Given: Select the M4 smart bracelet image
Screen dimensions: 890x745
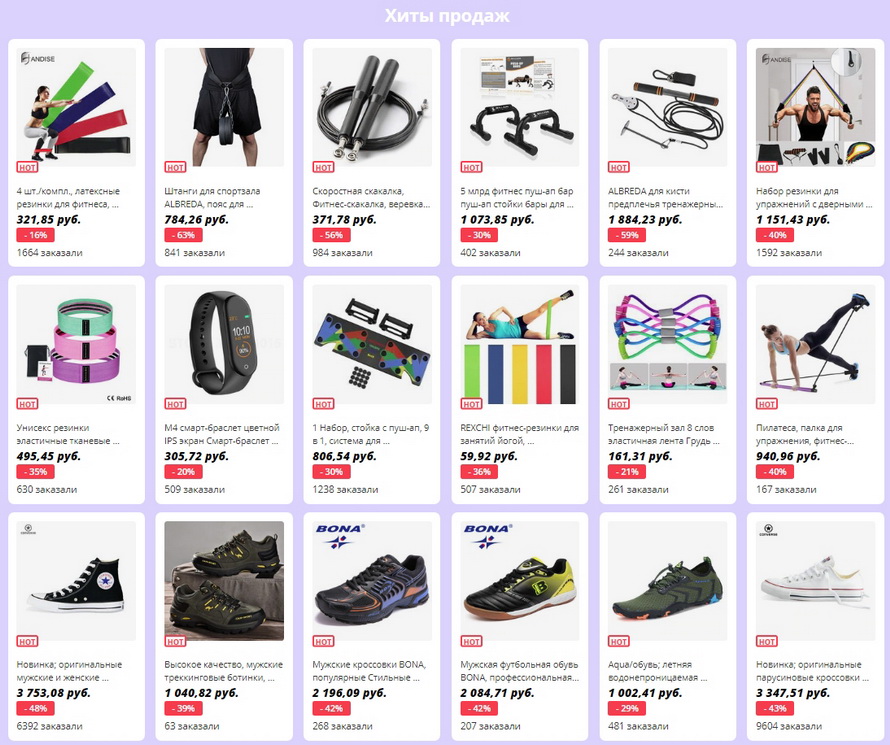Looking at the screenshot, I should [224, 344].
